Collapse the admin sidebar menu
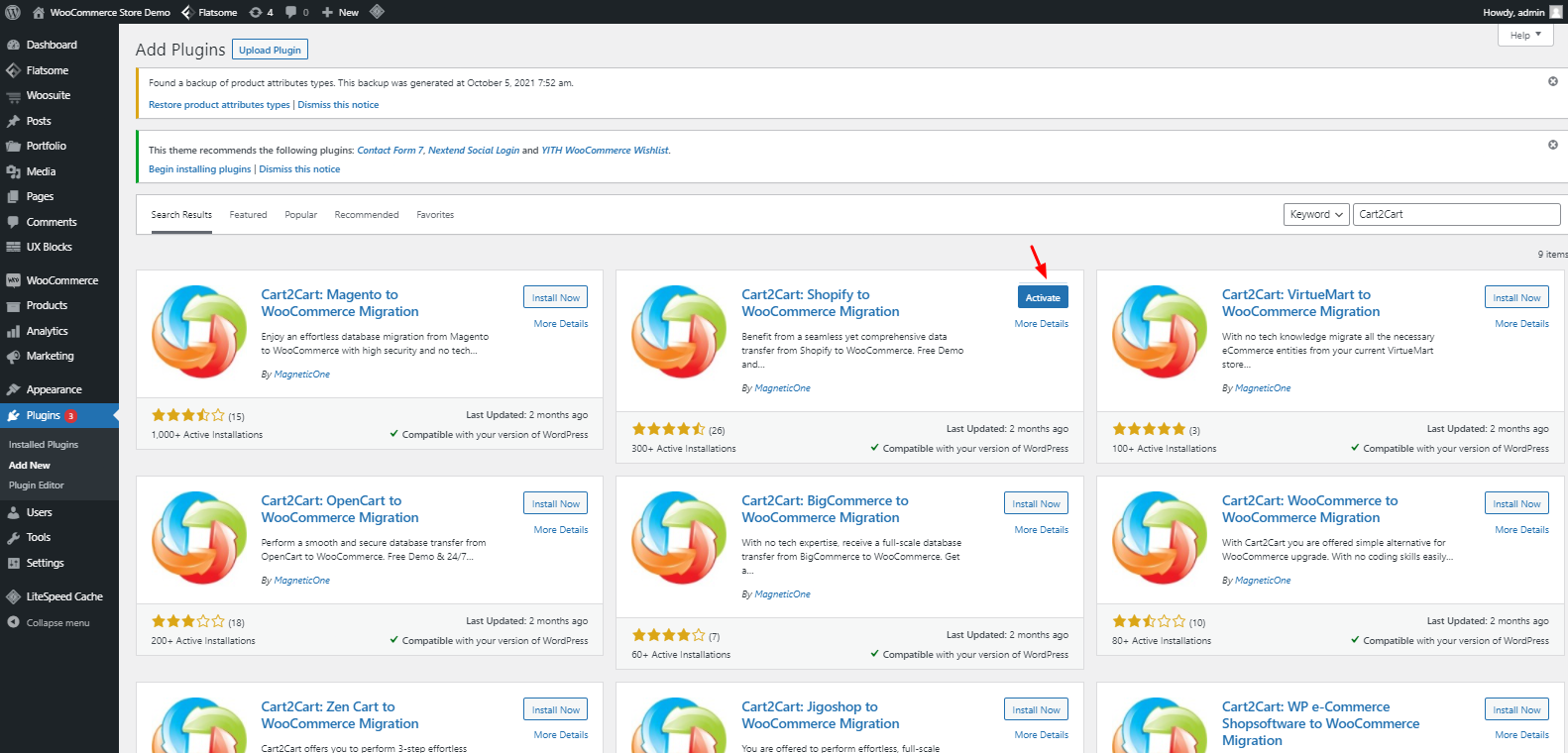The height and width of the screenshot is (753, 1568). coord(57,623)
